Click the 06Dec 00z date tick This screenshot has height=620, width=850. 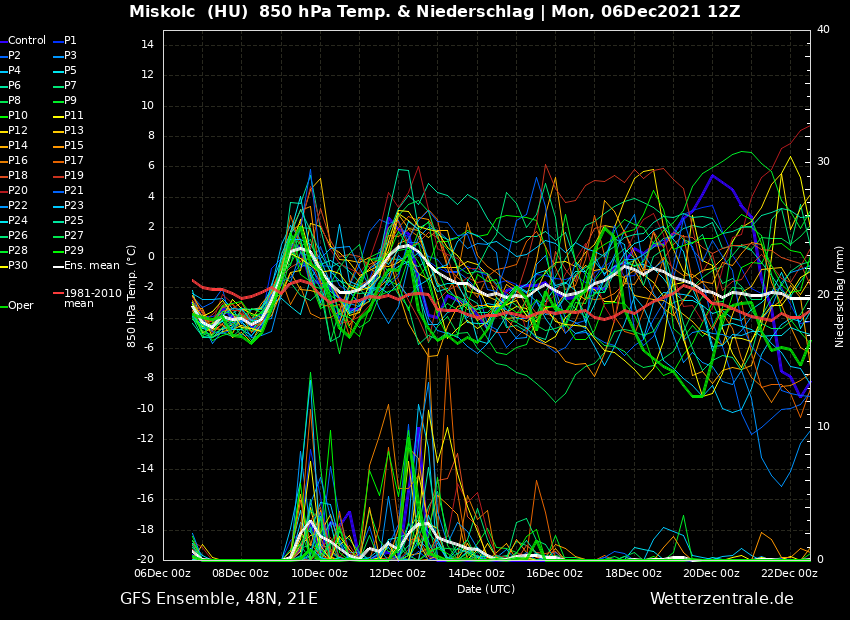[163, 574]
